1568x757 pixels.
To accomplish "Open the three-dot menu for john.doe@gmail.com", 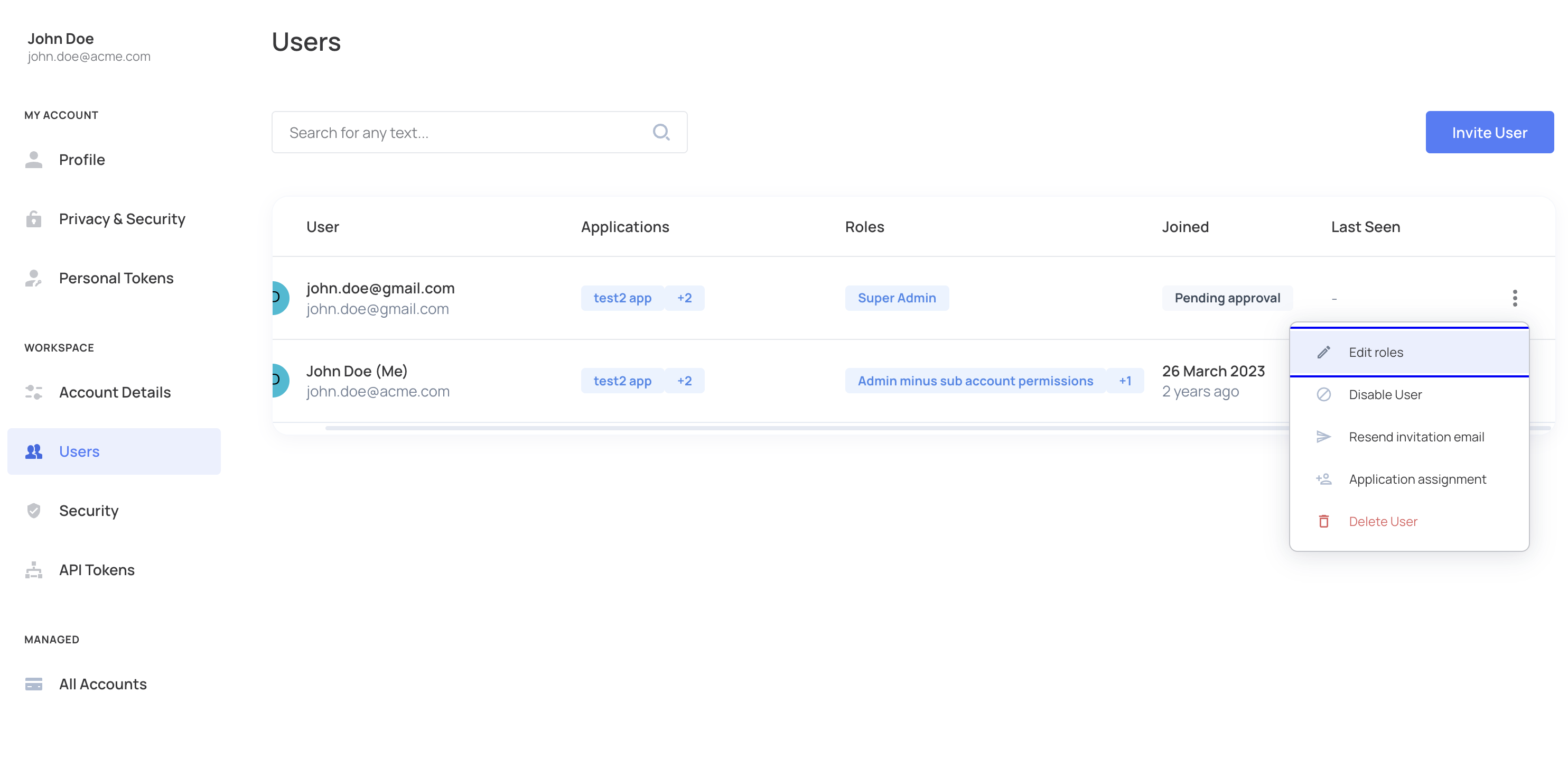I will (x=1515, y=298).
